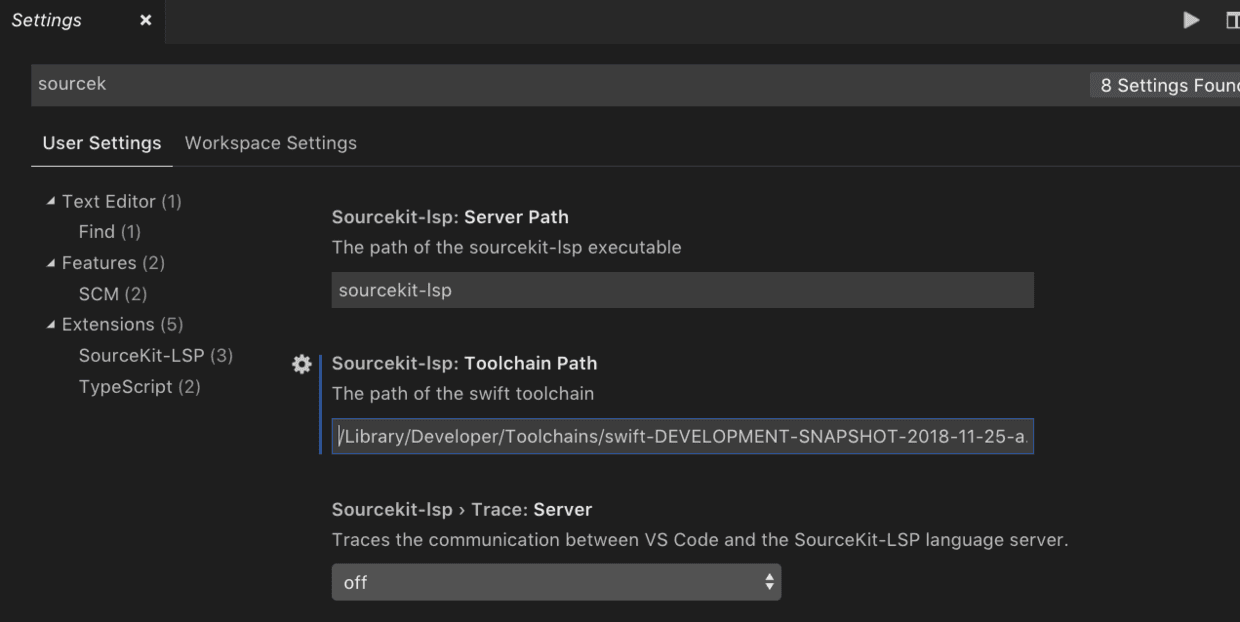This screenshot has height=622, width=1240.
Task: Switch to Workspace Settings tab
Action: pos(270,143)
